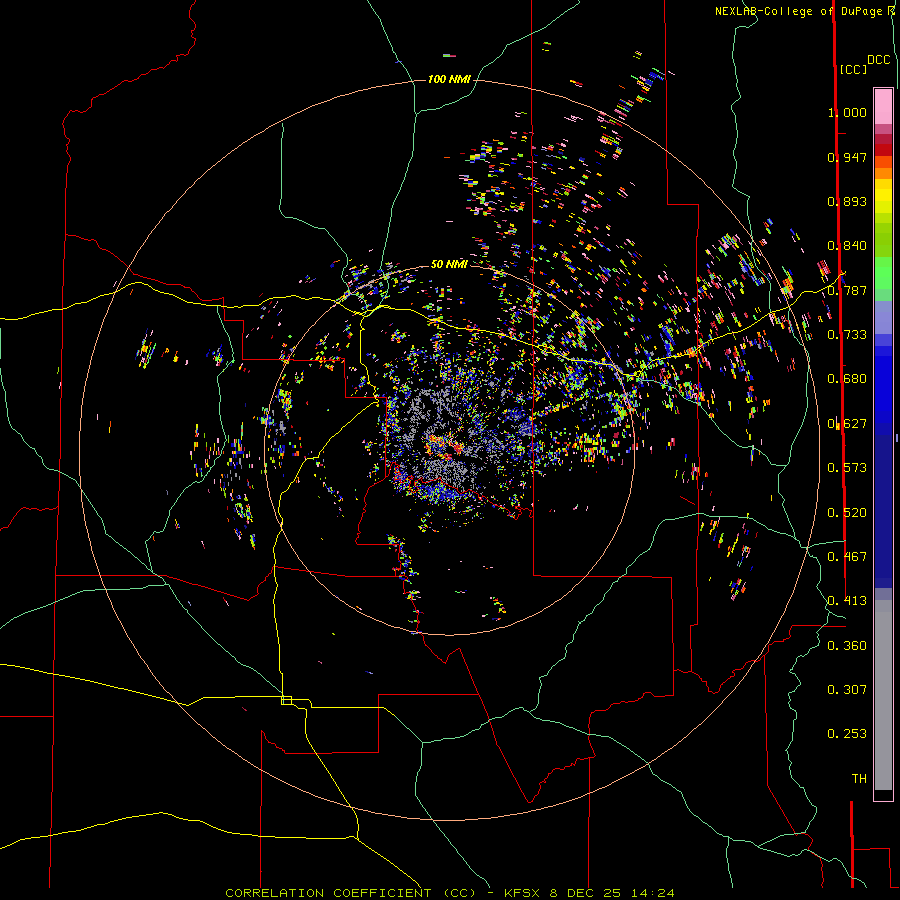Screen dimensions: 900x900
Task: Click the 0.253 legend value
Action: tap(847, 734)
